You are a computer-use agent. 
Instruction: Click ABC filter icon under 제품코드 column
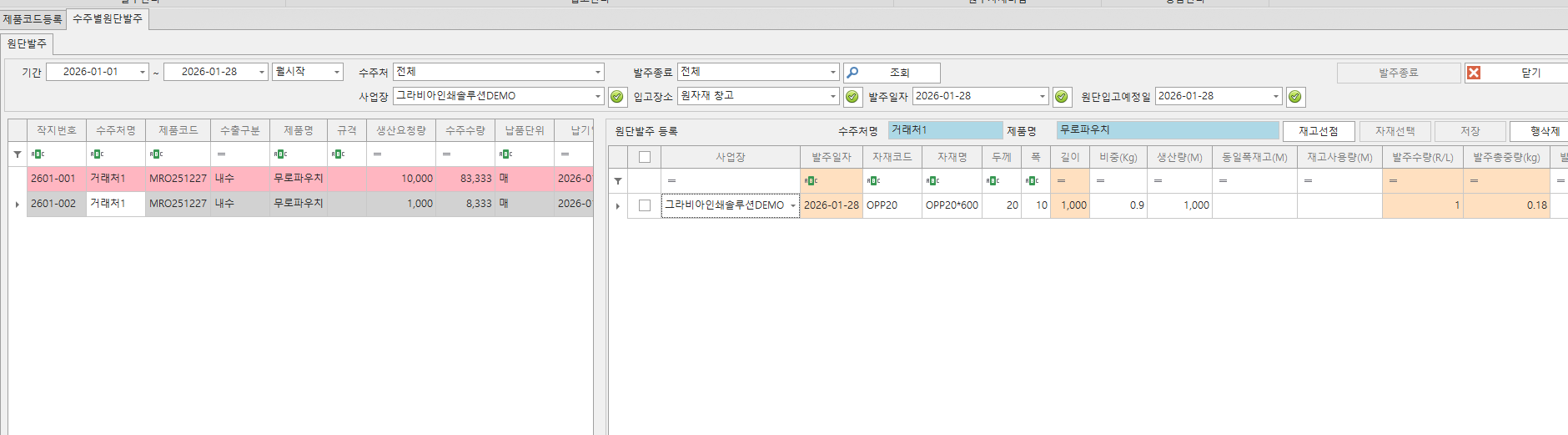156,154
